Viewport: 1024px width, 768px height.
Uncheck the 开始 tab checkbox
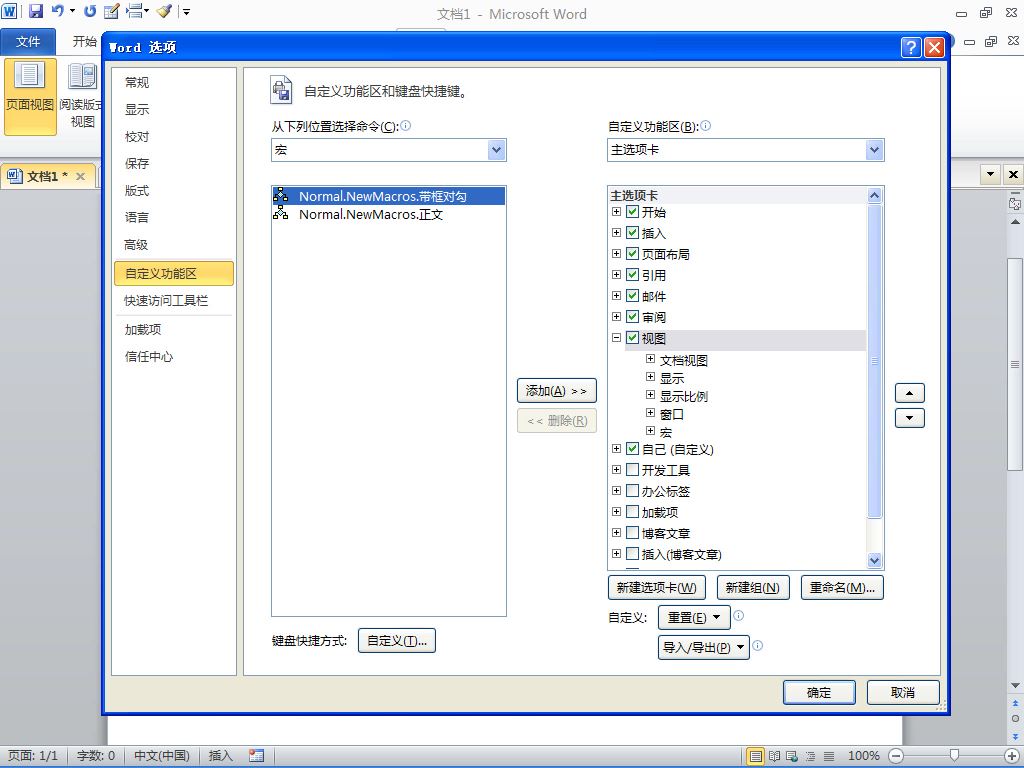coord(632,212)
